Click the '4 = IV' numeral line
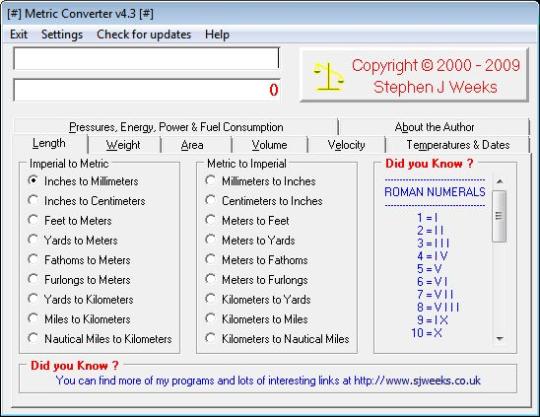This screenshot has height=417, width=540. pyautogui.click(x=432, y=256)
